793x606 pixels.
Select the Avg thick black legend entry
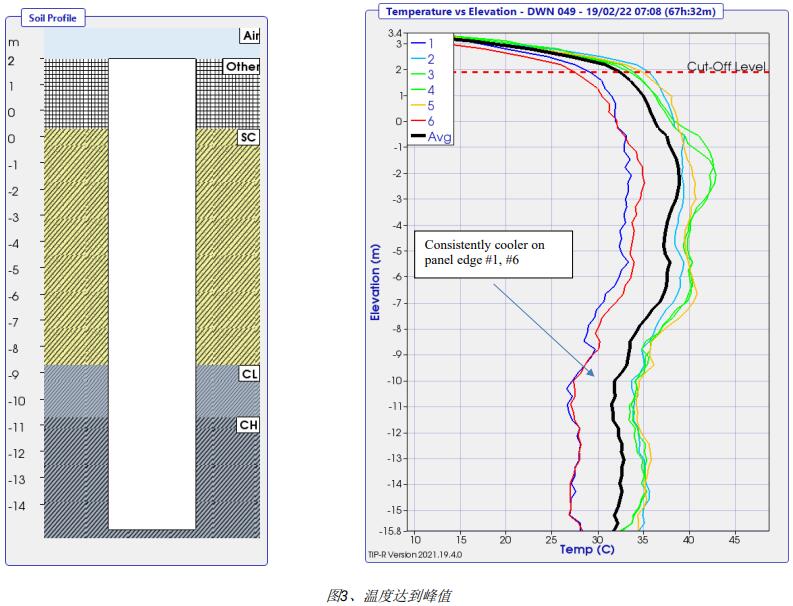coord(431,136)
